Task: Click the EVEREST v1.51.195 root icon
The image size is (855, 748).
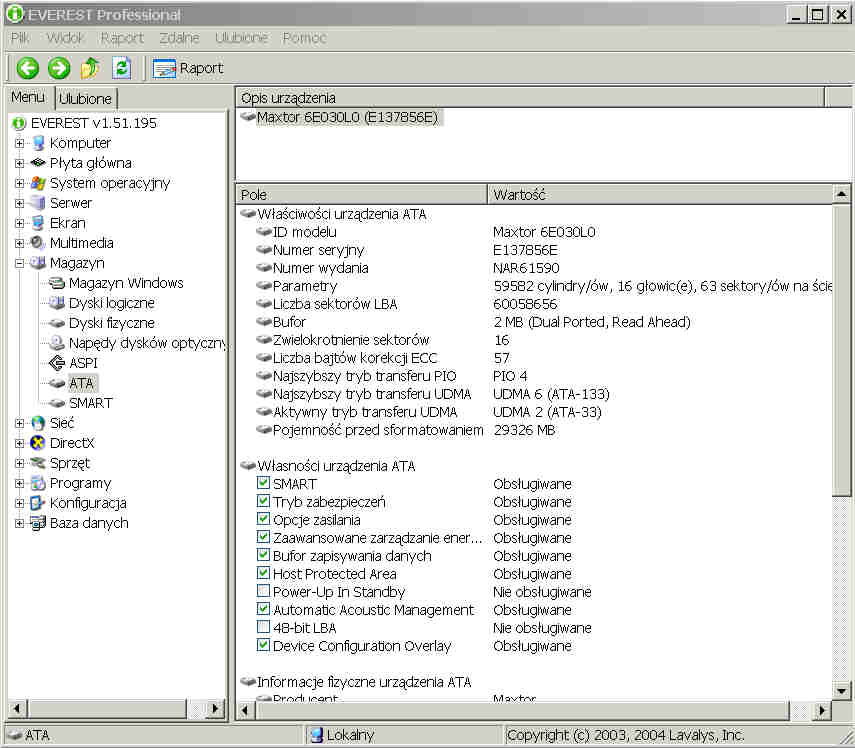Action: point(19,123)
